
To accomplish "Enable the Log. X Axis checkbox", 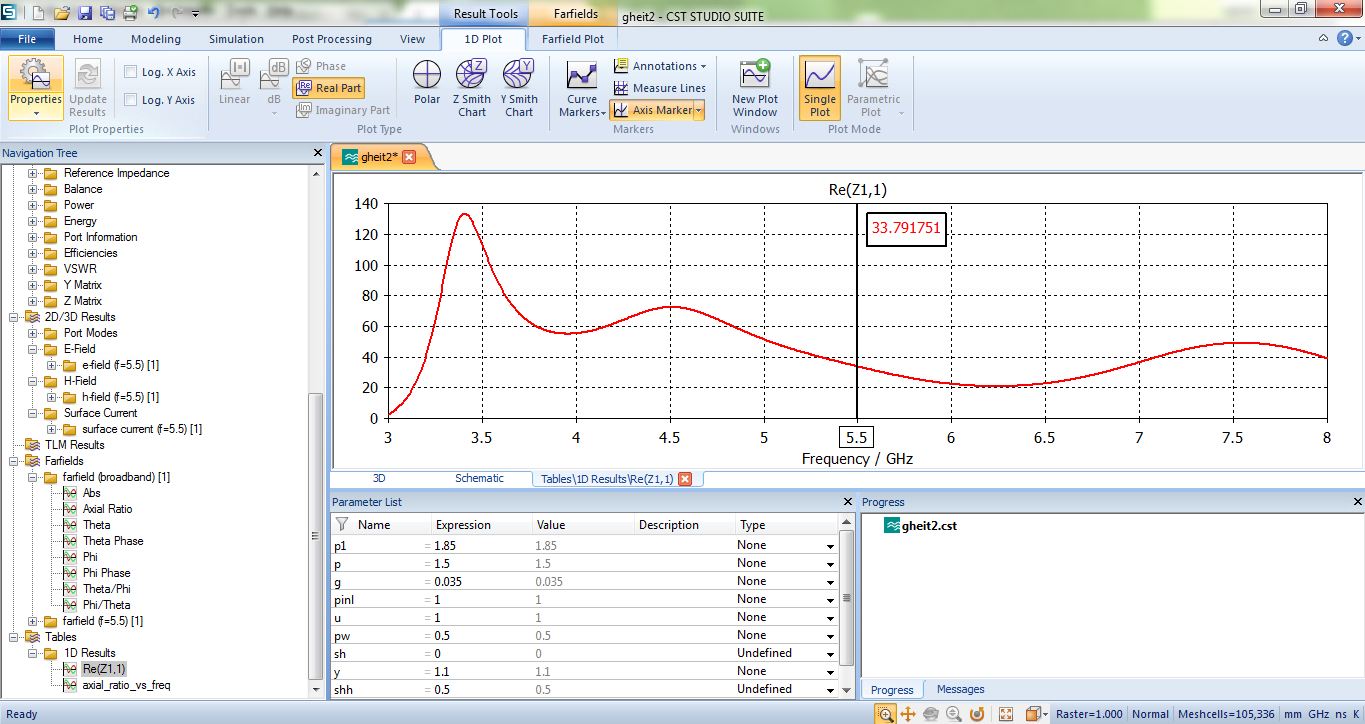I will pos(130,72).
